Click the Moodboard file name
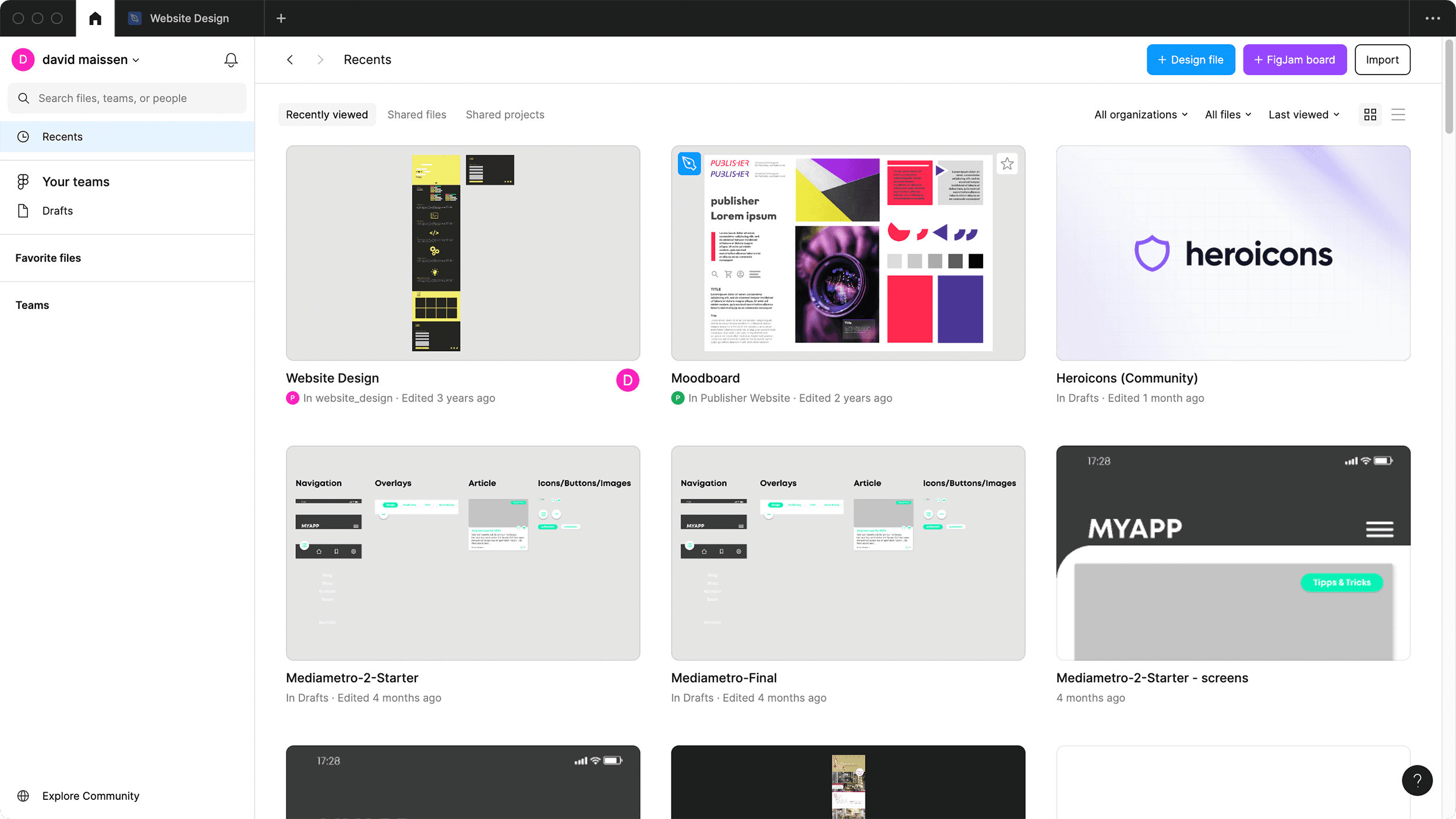Image resolution: width=1456 pixels, height=819 pixels. (x=705, y=378)
